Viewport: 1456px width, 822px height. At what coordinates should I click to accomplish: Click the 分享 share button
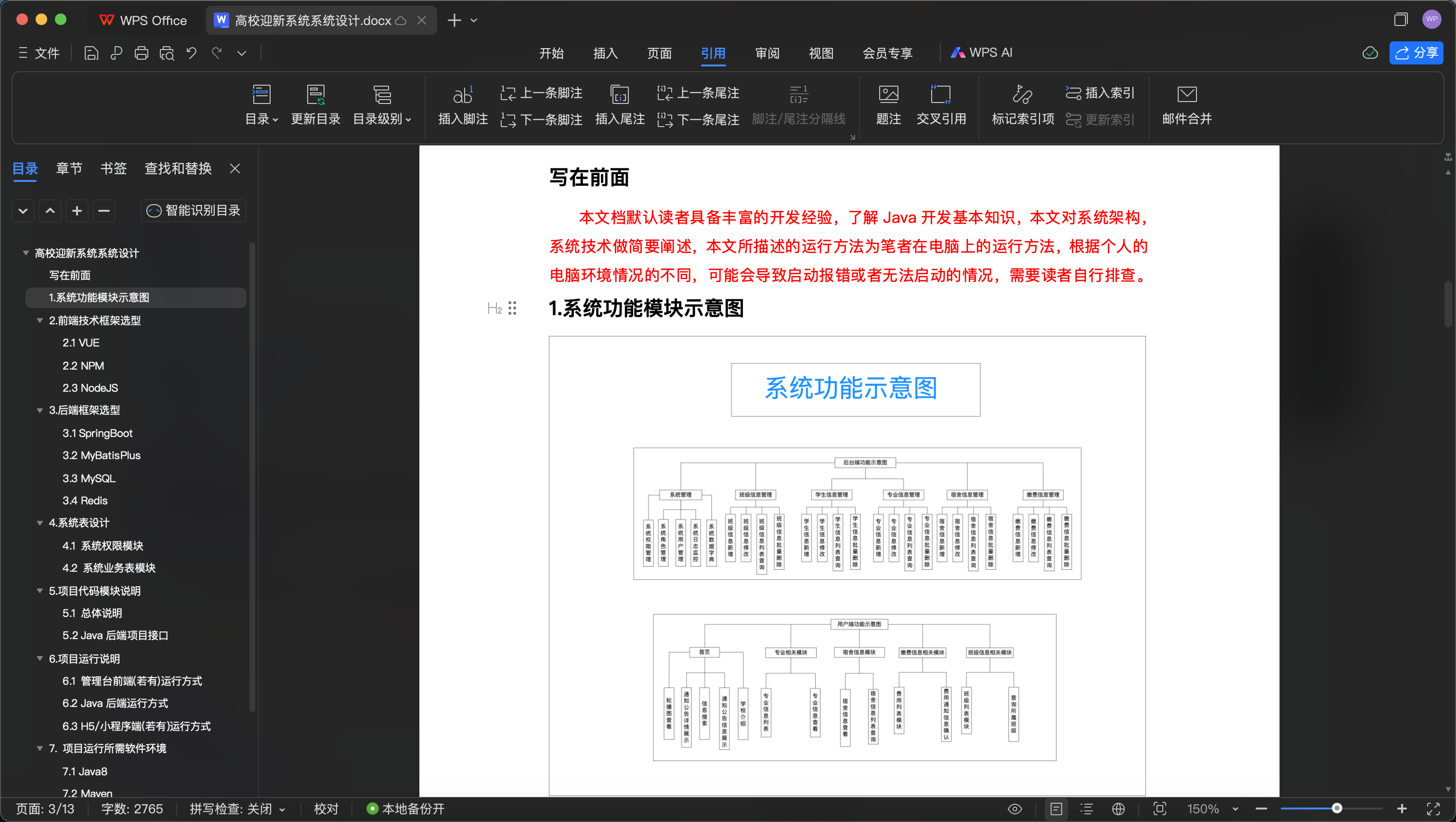[1417, 53]
